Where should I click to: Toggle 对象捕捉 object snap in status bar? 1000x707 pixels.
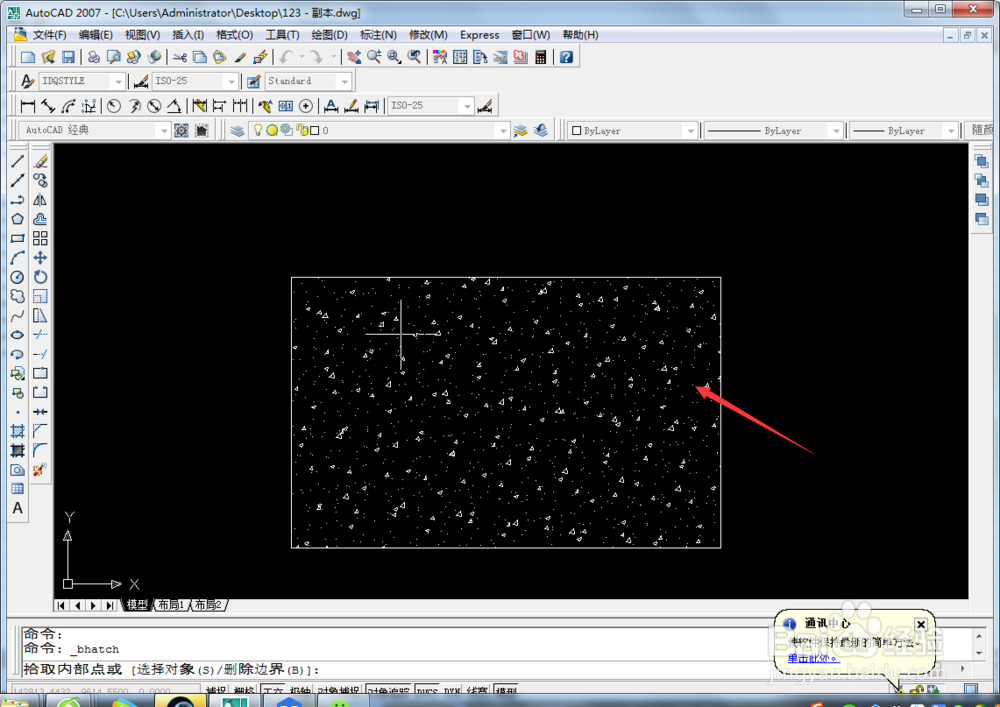339,691
